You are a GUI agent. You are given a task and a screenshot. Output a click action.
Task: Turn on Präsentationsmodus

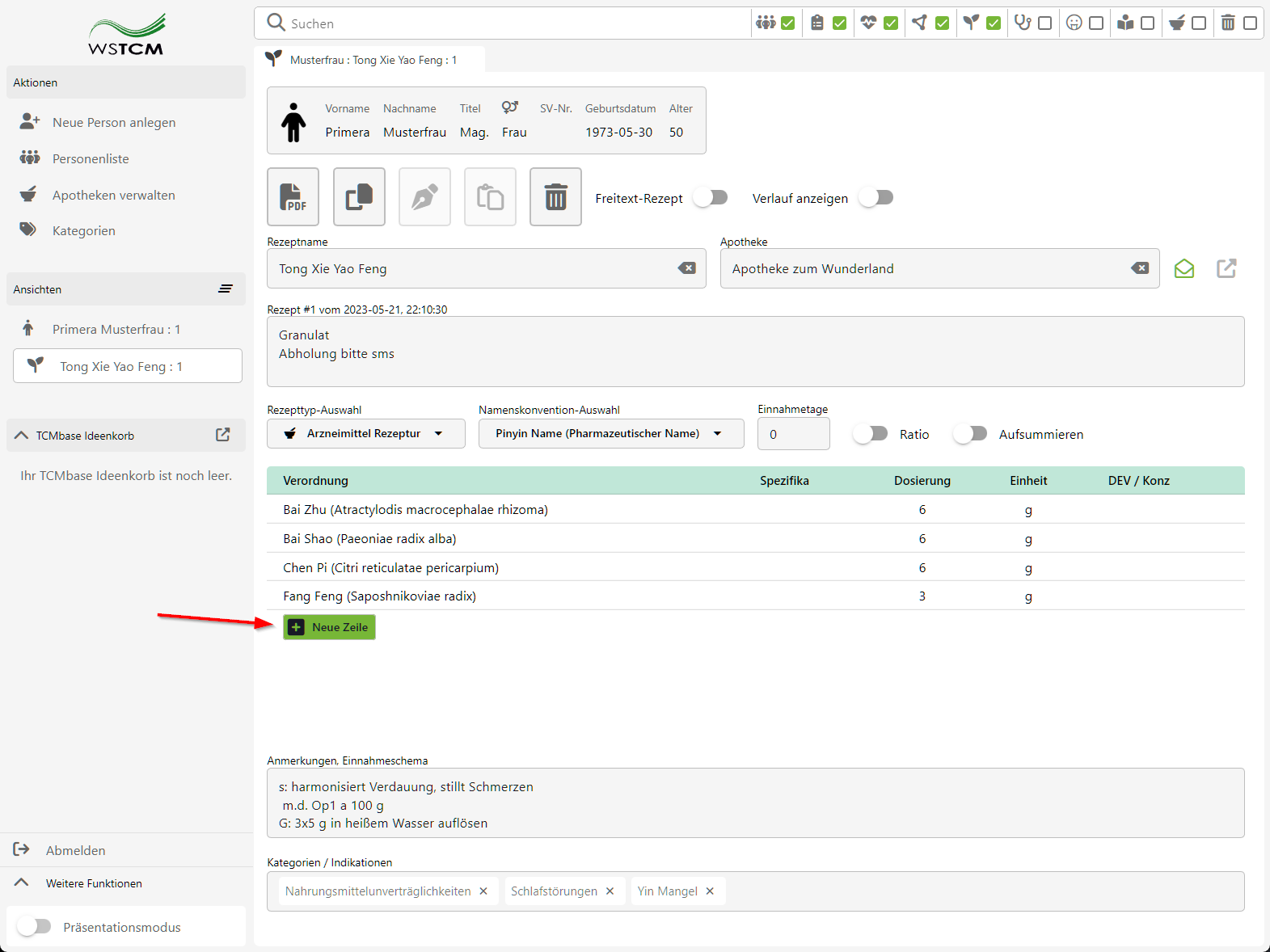tap(35, 926)
